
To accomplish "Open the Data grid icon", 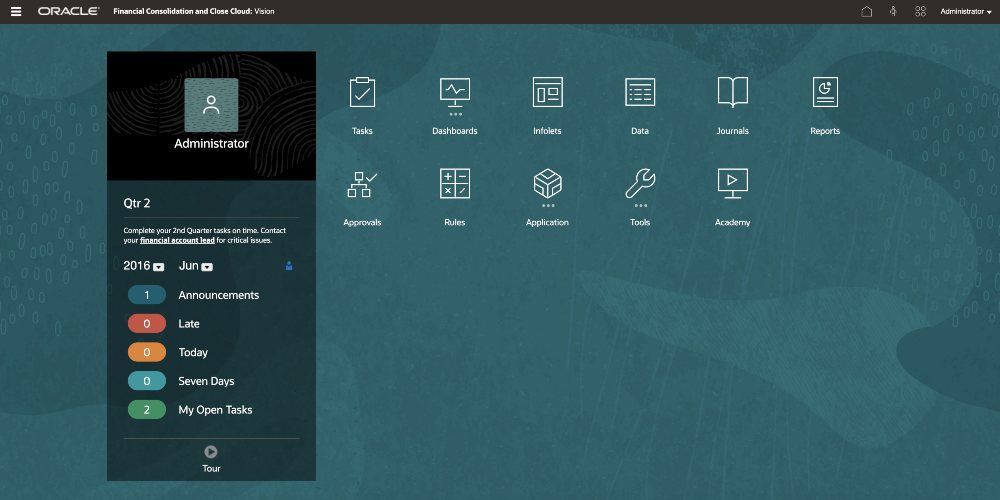I will 640,93.
